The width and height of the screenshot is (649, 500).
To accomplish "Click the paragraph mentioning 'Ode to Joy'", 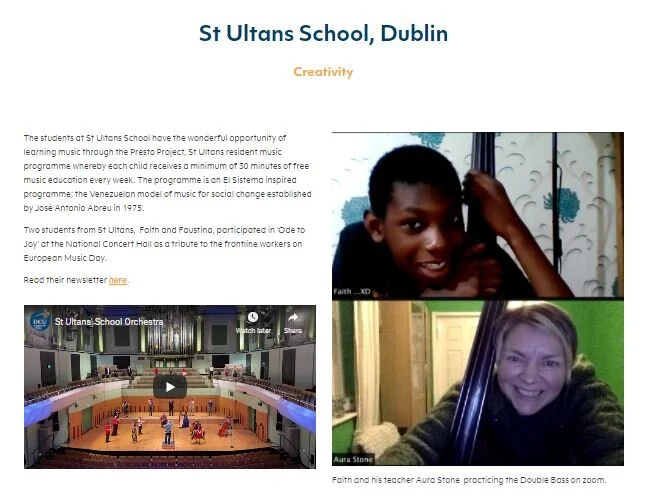I will (x=164, y=244).
